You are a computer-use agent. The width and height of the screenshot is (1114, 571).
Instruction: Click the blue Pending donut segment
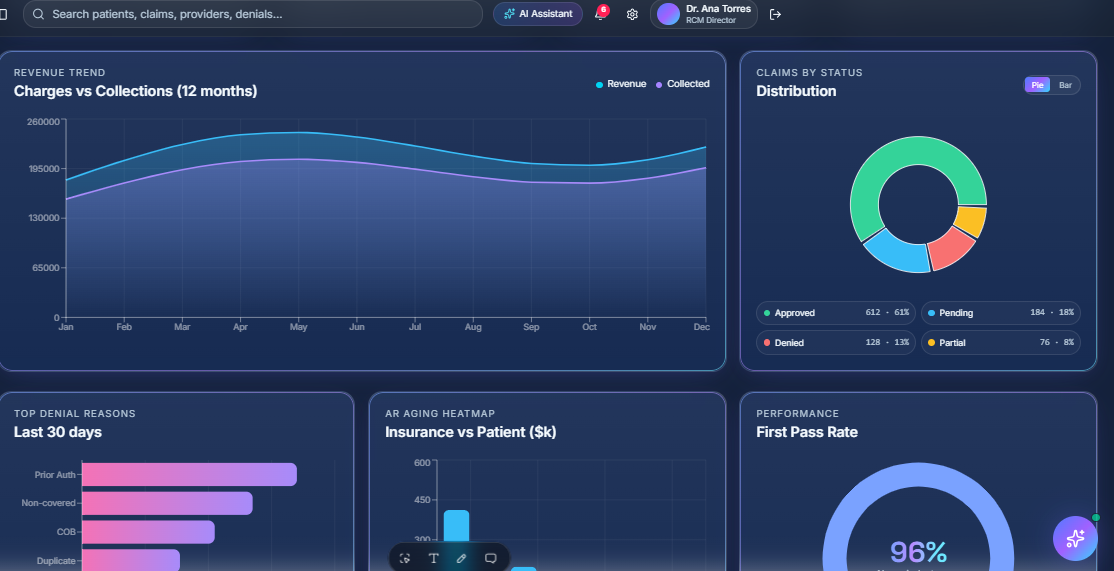899,254
